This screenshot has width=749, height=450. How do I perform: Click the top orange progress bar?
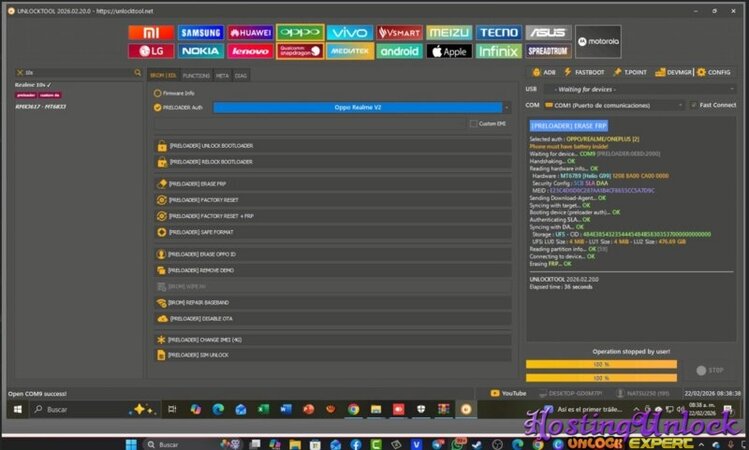[x=601, y=364]
